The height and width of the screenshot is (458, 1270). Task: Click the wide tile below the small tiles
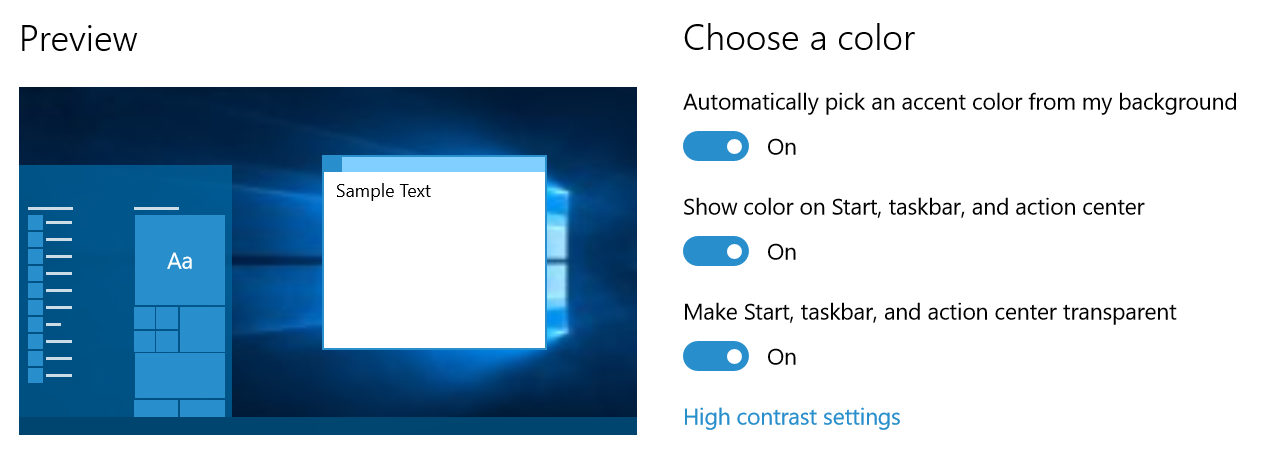point(180,375)
